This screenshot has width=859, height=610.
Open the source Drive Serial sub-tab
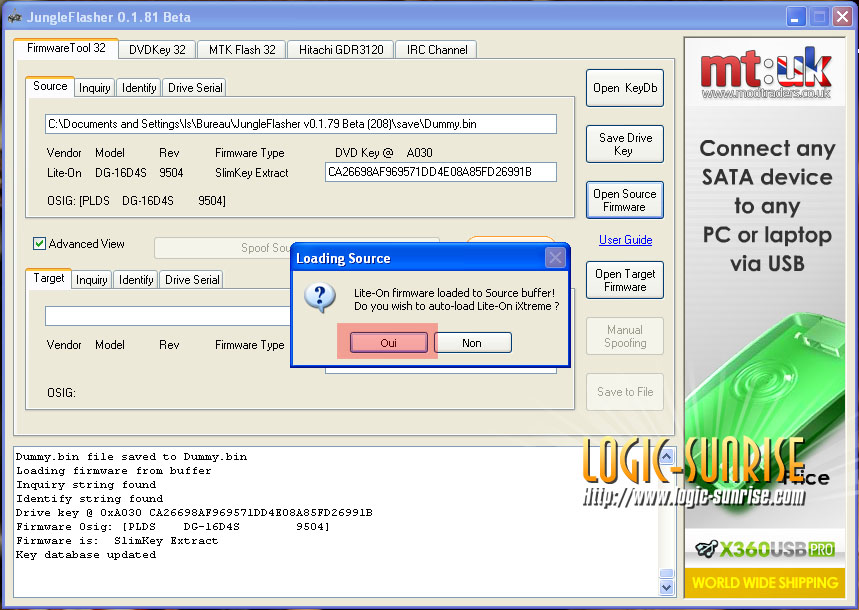click(194, 88)
